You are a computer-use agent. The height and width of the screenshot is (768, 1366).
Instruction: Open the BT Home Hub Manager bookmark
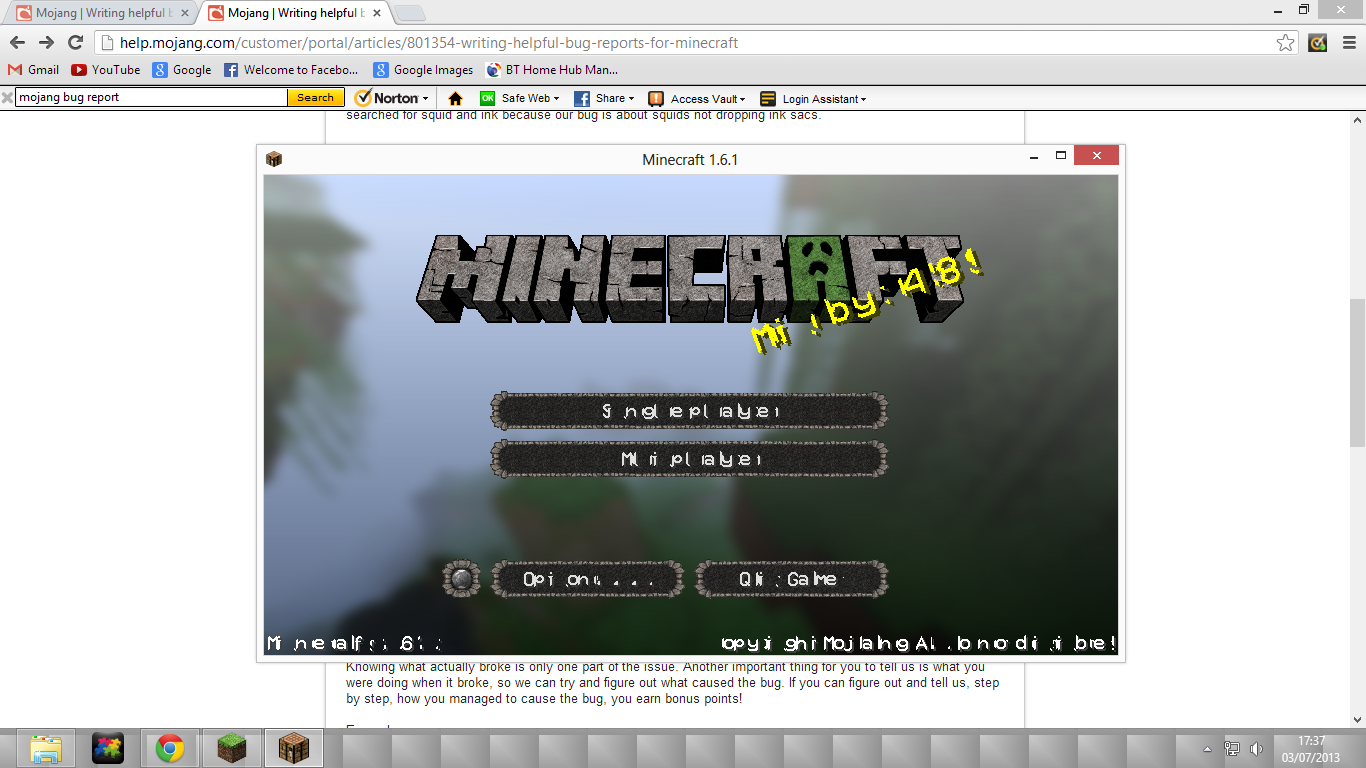tap(552, 70)
